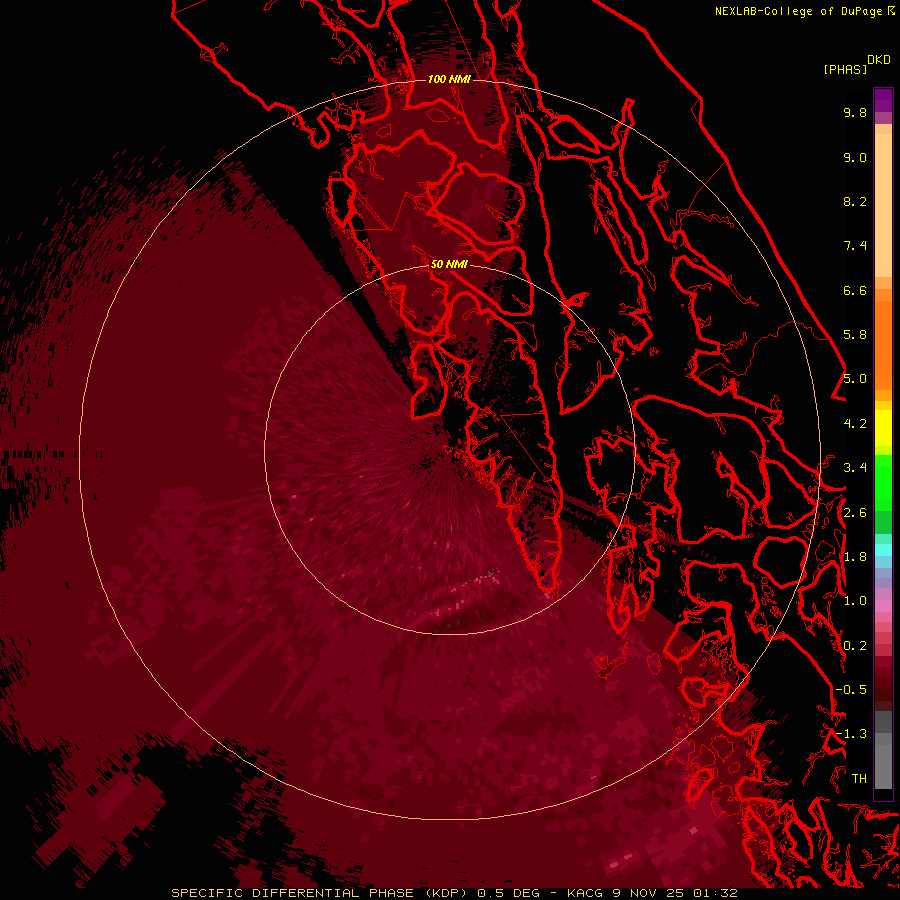The image size is (900, 900).
Task: Pick the cyan color bar segment
Action: click(883, 550)
